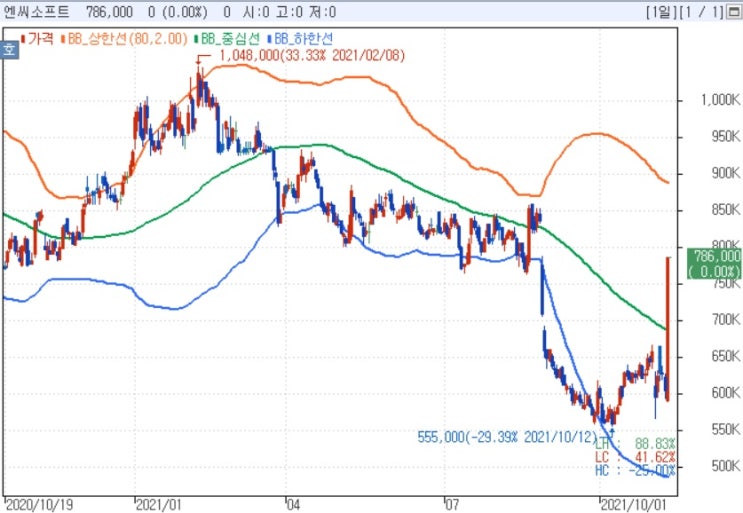Screen dimensions: 743x513
Task: Click the red 가격 legend color marker
Action: pyautogui.click(x=23, y=39)
